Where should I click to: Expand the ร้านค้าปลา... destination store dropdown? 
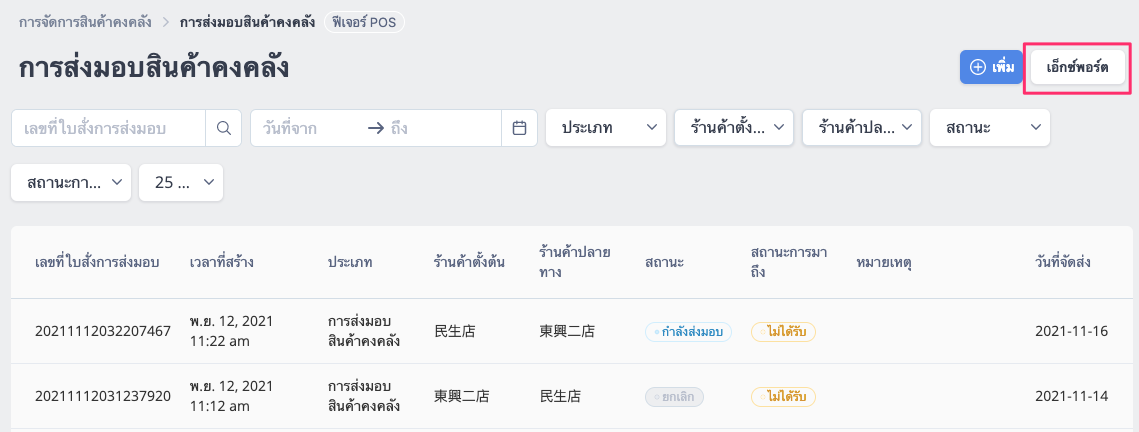tap(862, 128)
